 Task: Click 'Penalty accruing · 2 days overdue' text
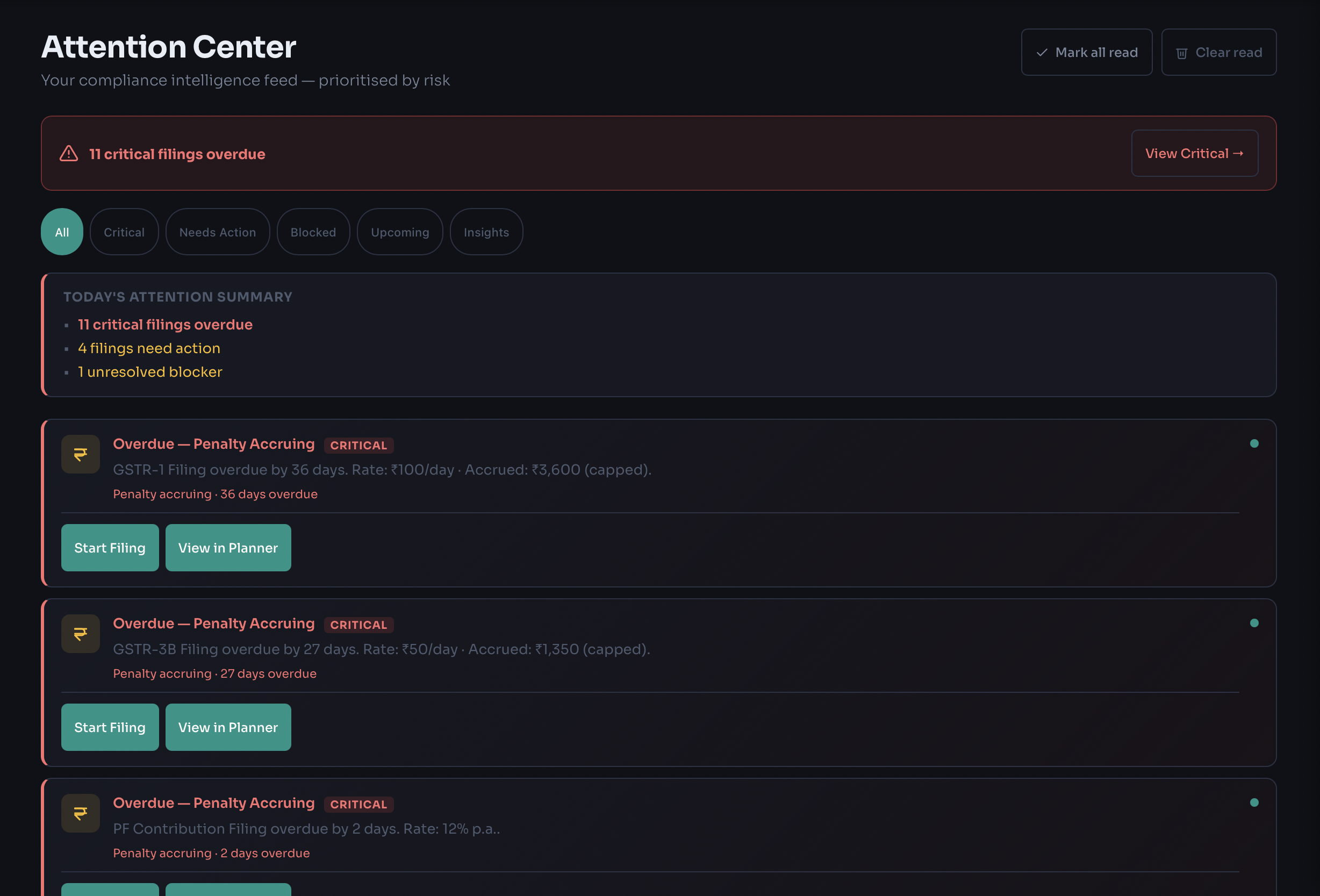click(x=211, y=854)
